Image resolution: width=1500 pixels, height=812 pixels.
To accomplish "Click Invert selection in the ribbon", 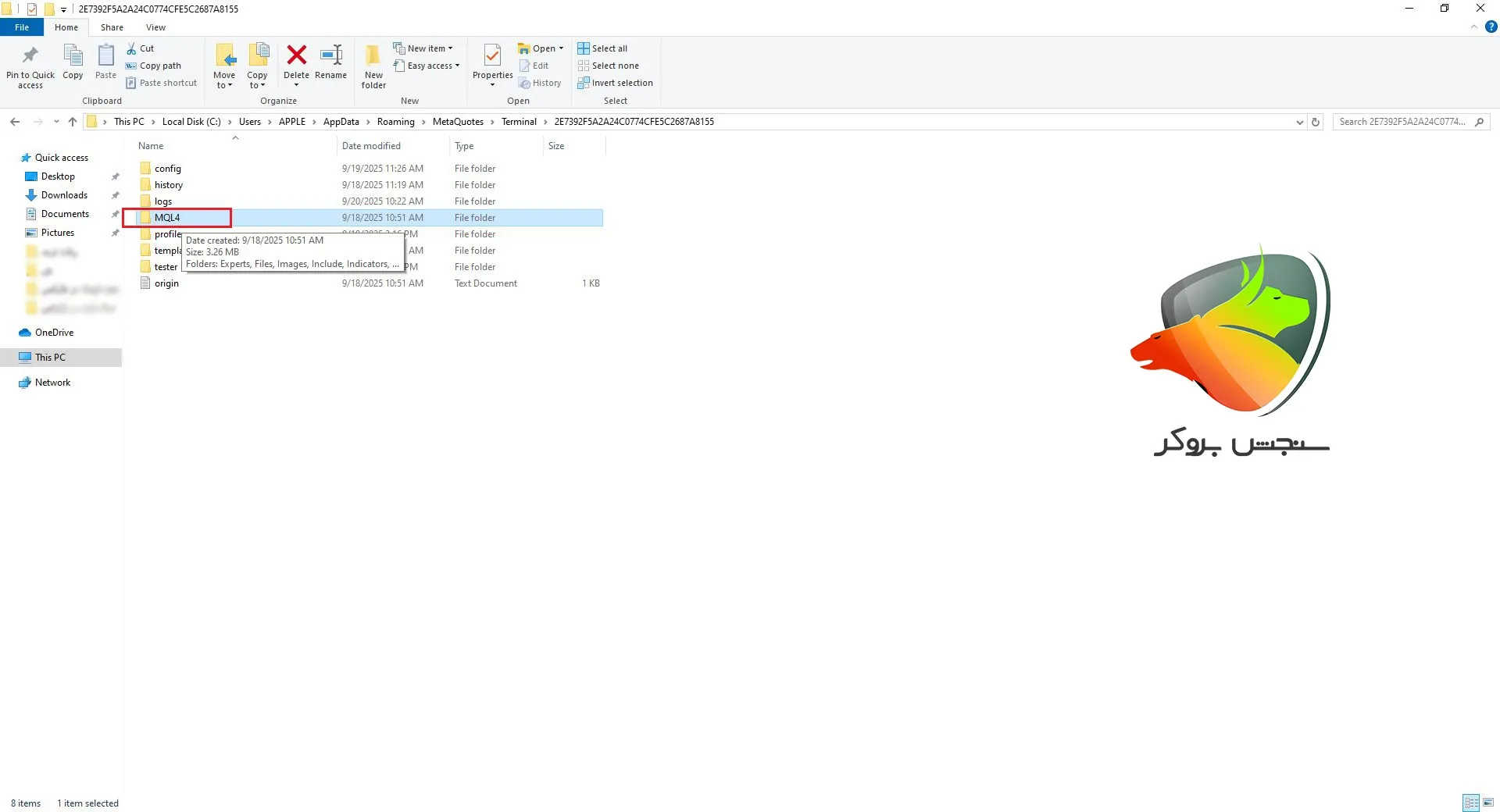I will click(615, 83).
